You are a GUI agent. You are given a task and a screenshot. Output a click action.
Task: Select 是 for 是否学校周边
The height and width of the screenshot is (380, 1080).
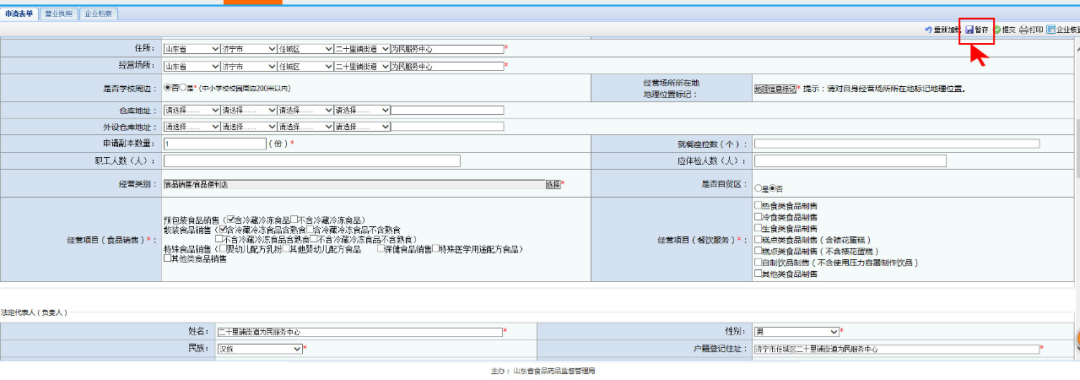183,88
